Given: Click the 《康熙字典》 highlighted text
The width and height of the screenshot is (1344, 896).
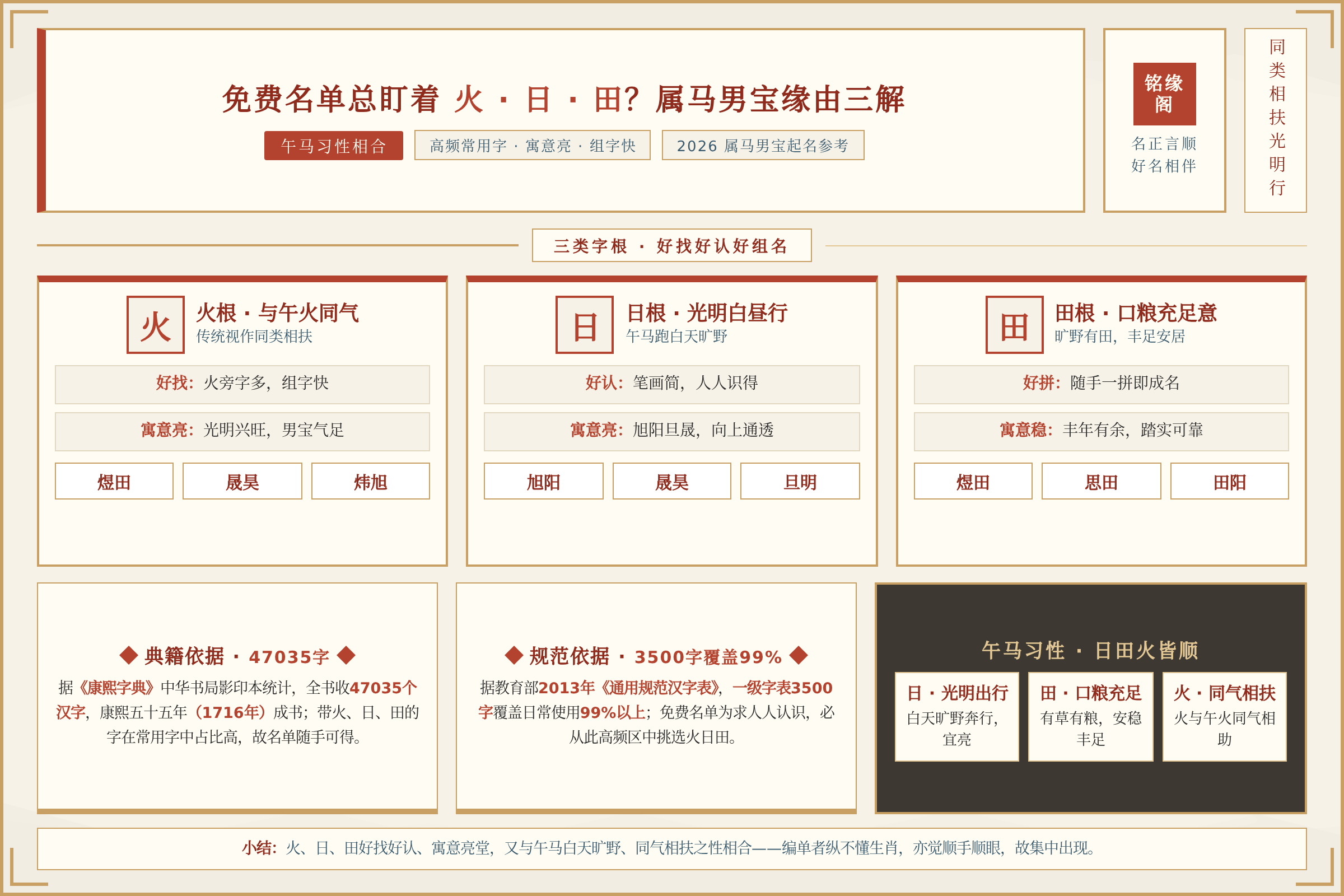Looking at the screenshot, I should pos(116,688).
